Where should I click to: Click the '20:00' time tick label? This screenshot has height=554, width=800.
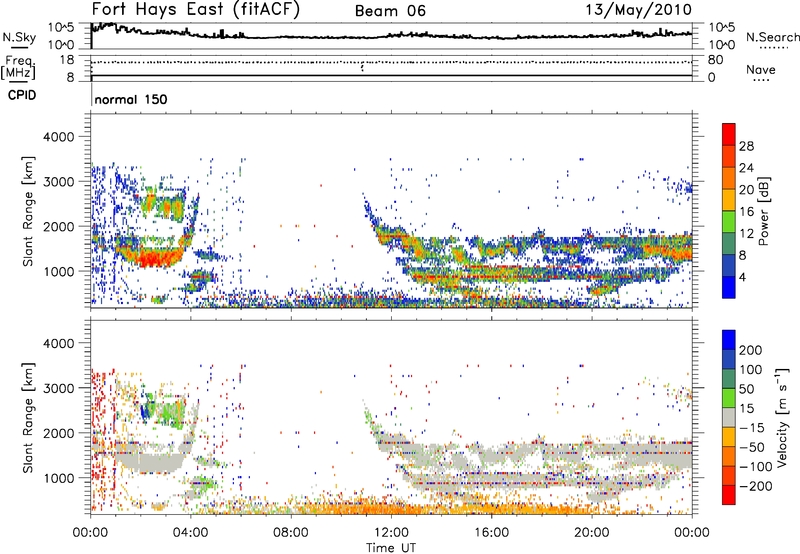[x=592, y=533]
